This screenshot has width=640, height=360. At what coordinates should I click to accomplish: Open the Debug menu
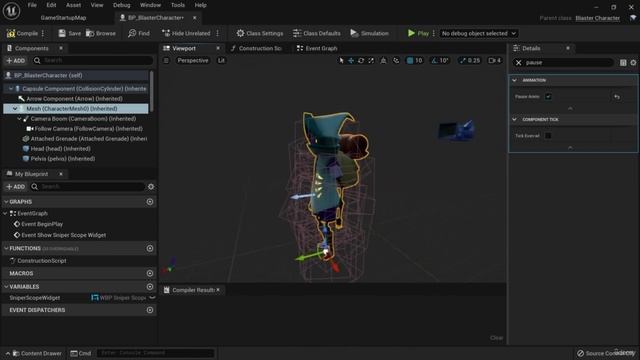(122, 5)
